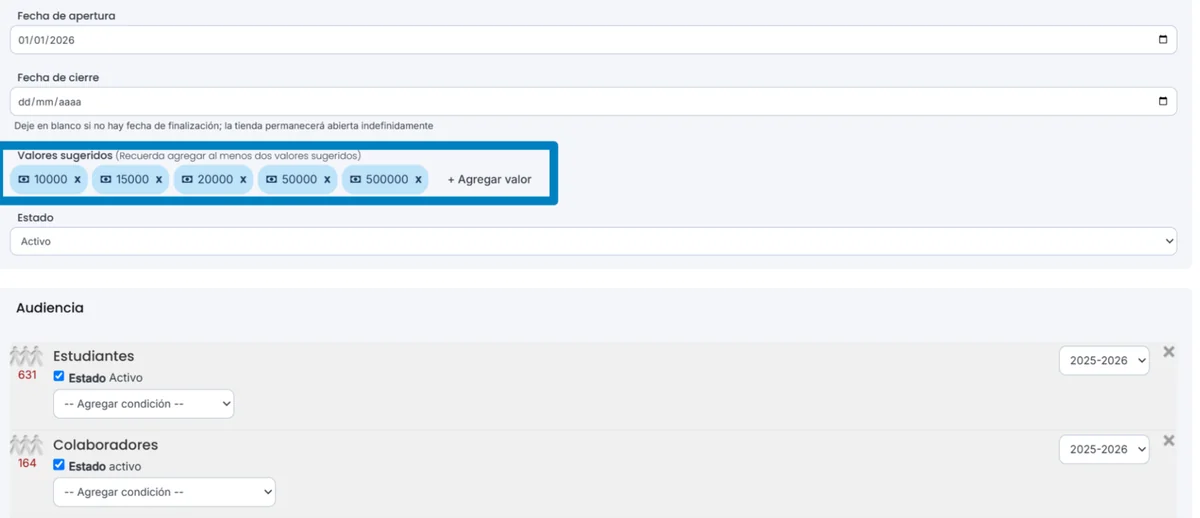Viewport: 1200px width, 518px height.
Task: Add a new value with Agregar valor
Action: [489, 180]
